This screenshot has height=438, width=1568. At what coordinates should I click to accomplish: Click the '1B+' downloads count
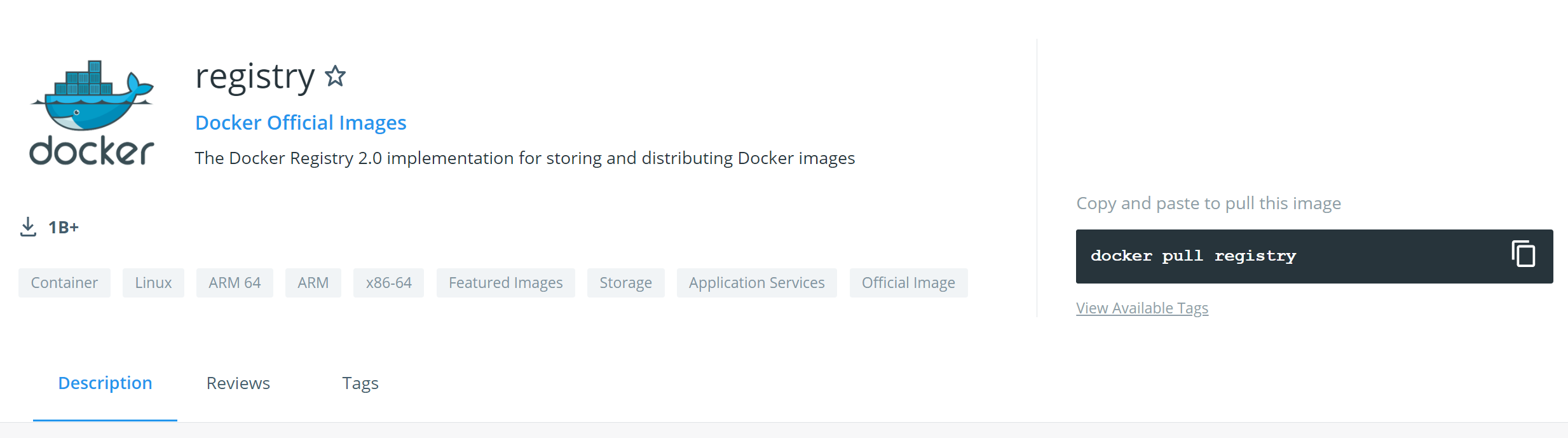(64, 228)
